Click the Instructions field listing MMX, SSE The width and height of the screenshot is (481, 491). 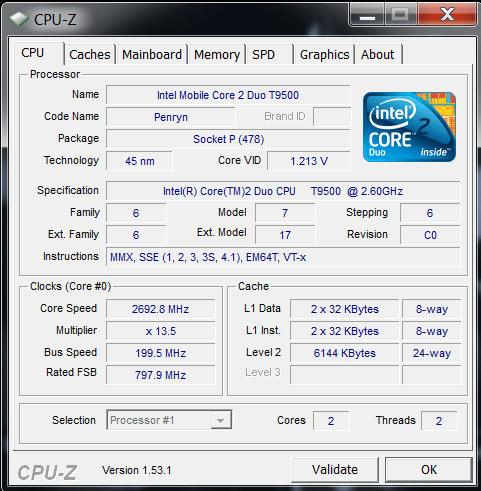pyautogui.click(x=283, y=257)
